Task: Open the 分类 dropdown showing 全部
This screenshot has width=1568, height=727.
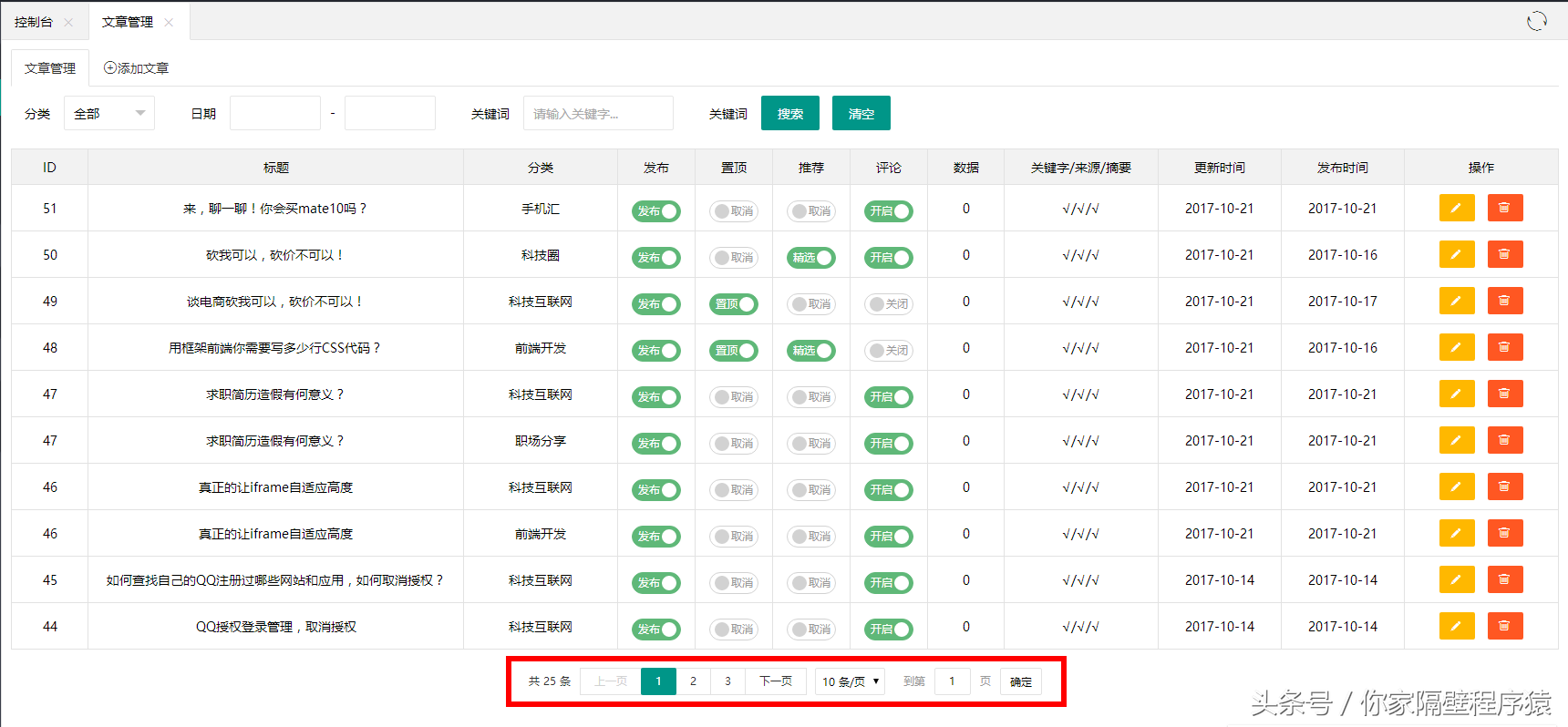Action: pos(109,113)
